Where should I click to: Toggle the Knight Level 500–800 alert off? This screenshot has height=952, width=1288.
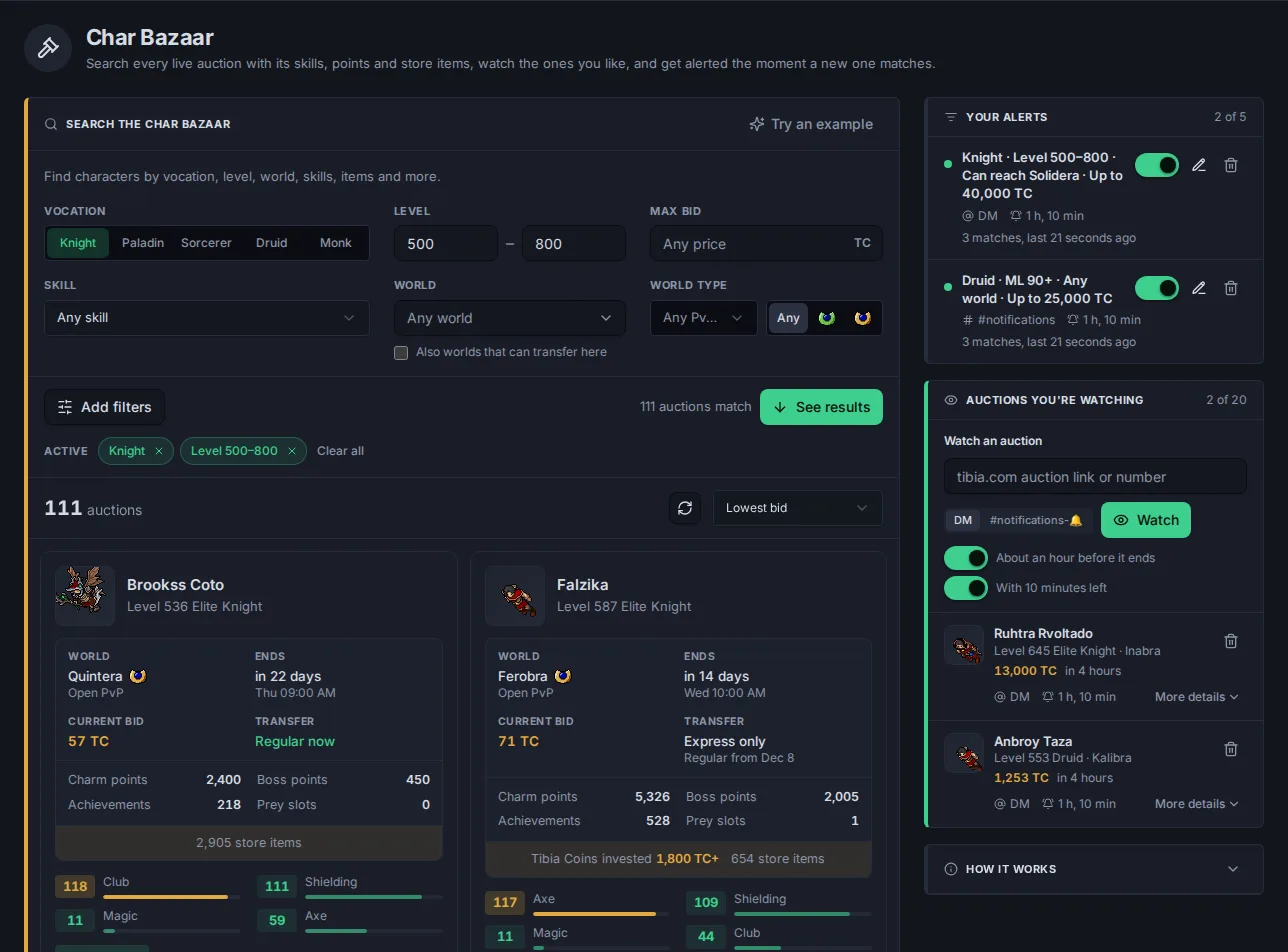[1157, 165]
